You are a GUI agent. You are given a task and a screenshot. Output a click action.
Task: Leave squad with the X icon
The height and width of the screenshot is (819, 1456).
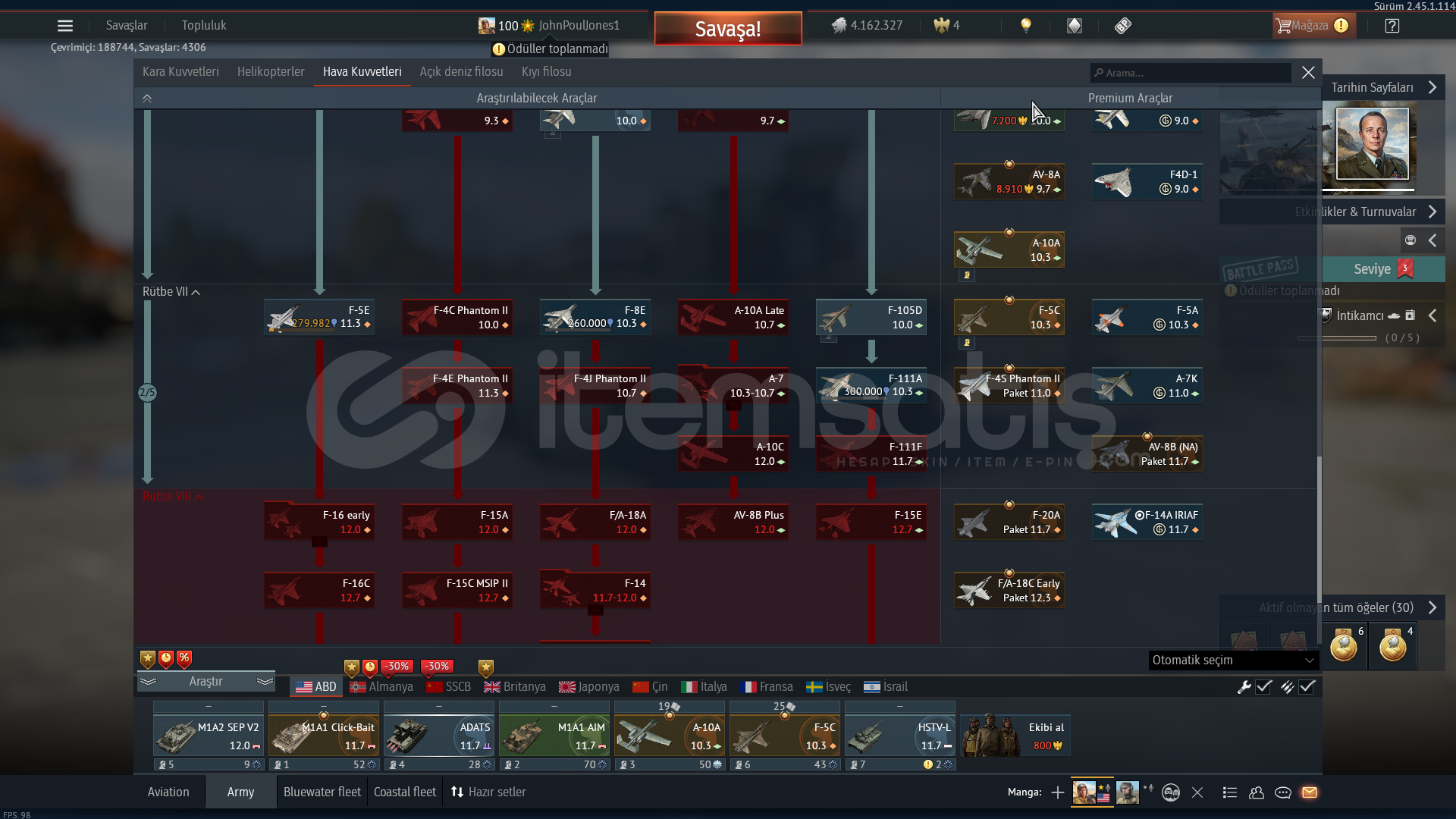pos(1197,792)
